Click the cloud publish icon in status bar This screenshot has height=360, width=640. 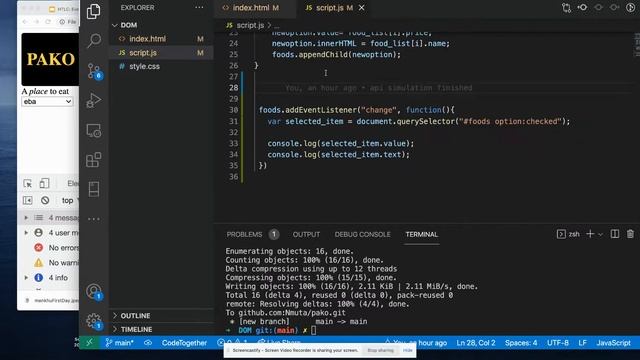[148, 343]
